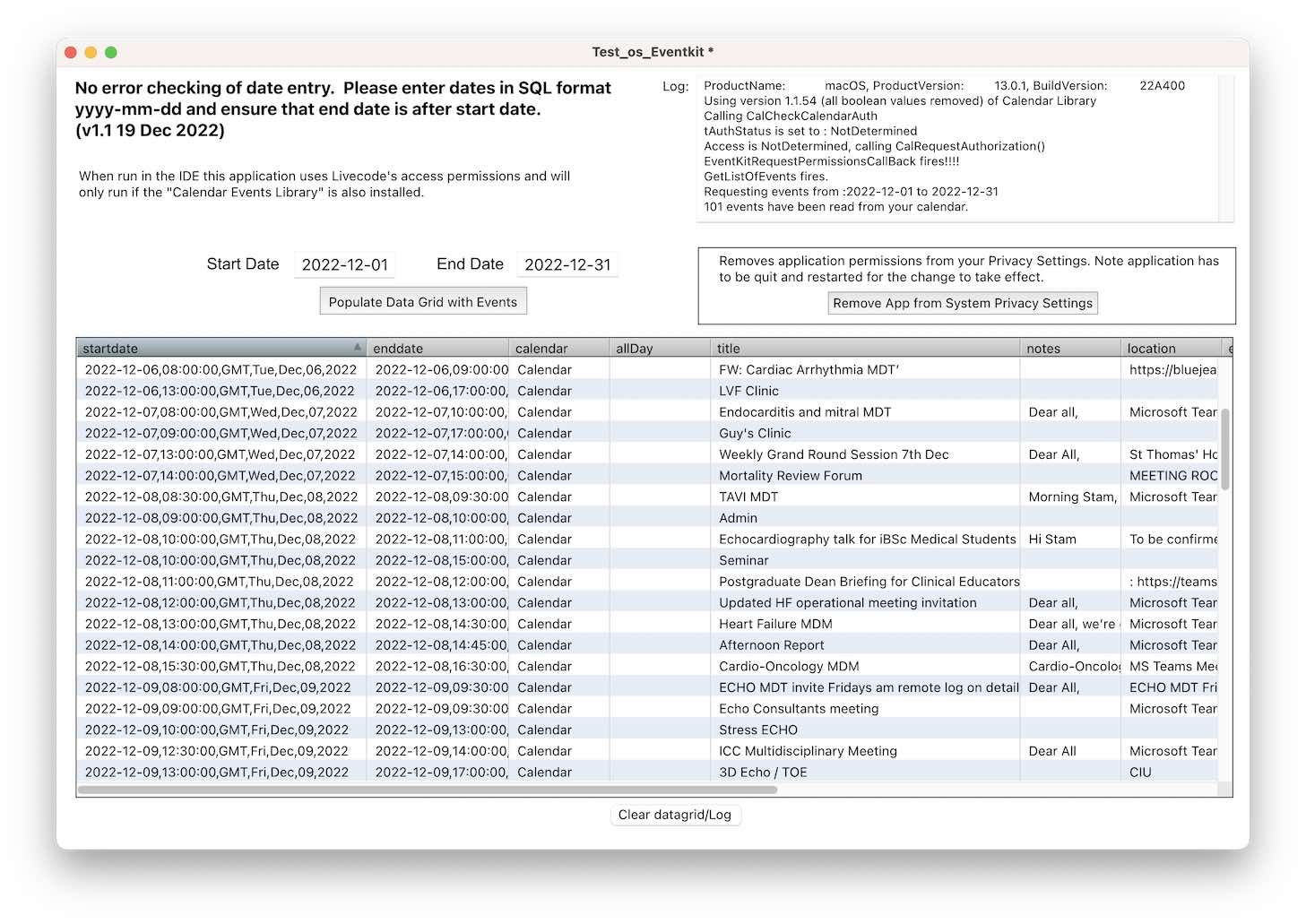Click into the End Date field

click(x=567, y=265)
